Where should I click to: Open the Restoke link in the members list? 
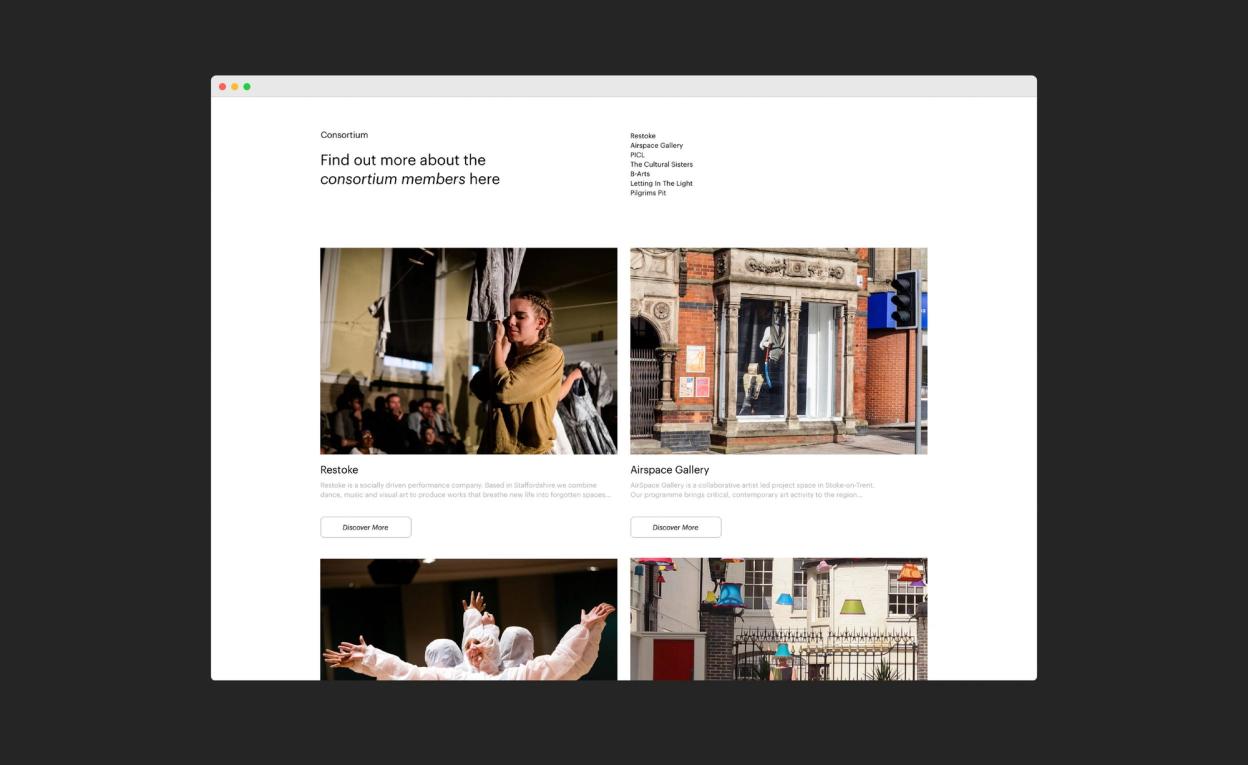tap(643, 136)
